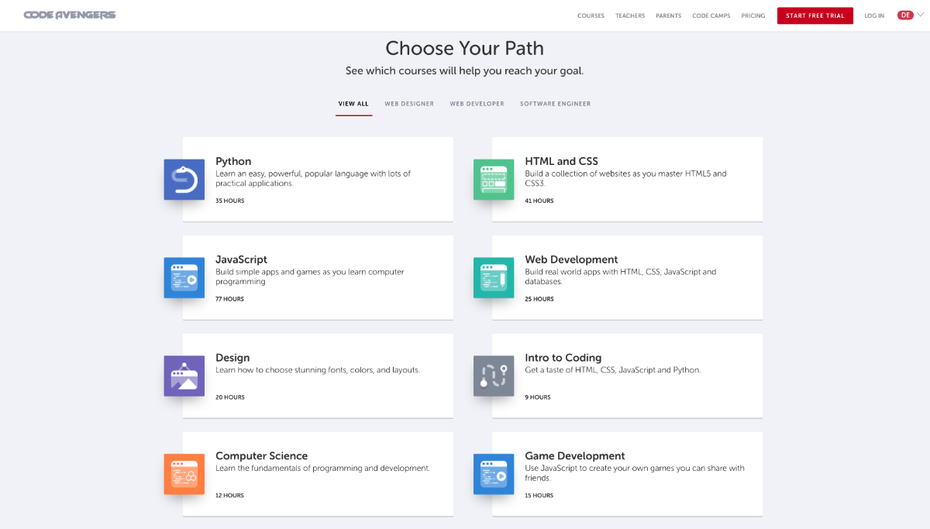Select the Software Engineer tab
The width and height of the screenshot is (930, 529).
click(x=555, y=104)
